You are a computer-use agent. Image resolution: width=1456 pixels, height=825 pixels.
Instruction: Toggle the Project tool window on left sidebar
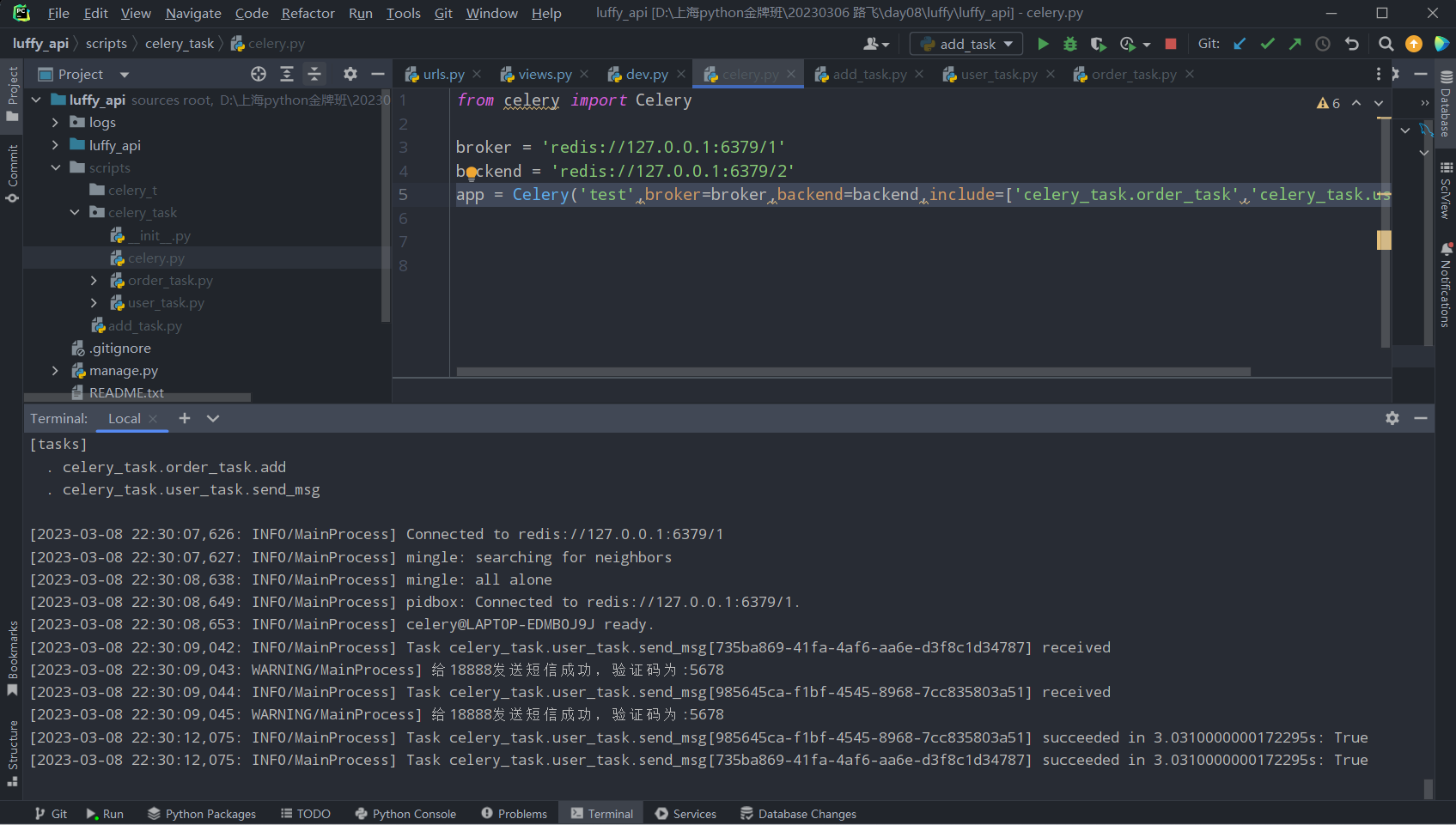12,94
